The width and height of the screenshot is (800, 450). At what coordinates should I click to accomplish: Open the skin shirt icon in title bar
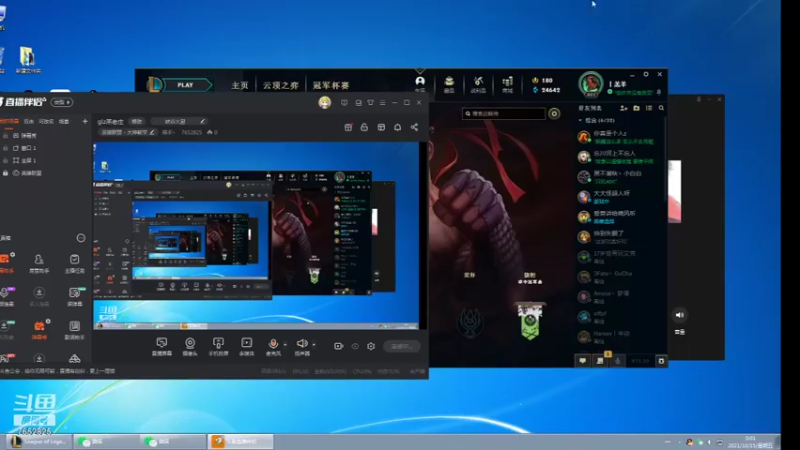tap(370, 103)
